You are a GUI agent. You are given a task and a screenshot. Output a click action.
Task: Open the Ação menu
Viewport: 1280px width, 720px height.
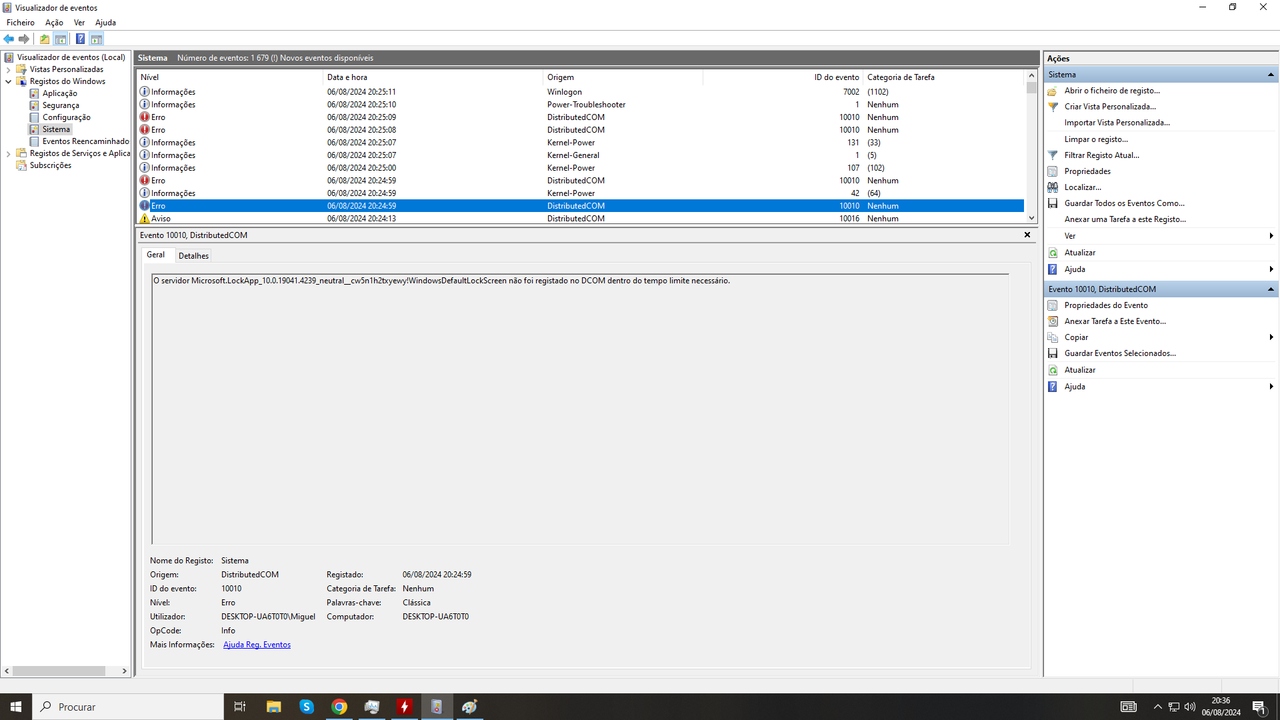[54, 22]
